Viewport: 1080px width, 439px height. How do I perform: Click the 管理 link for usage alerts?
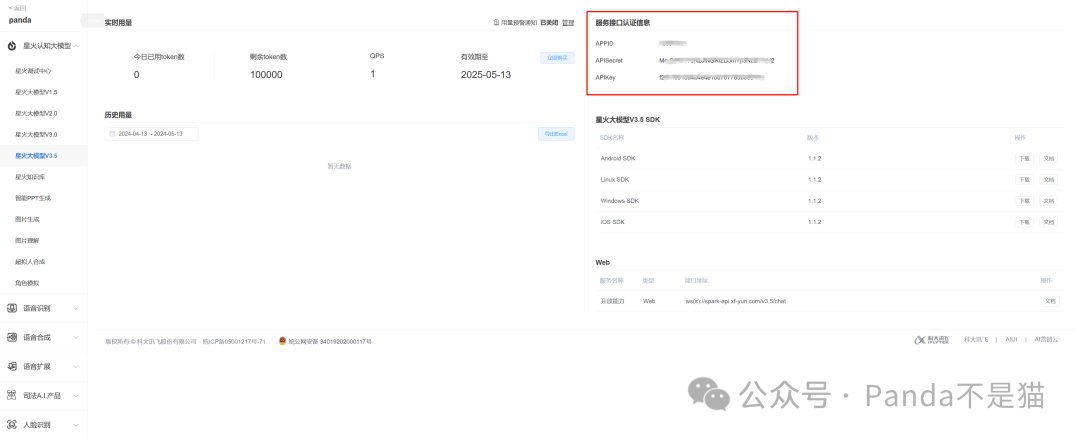[x=568, y=22]
